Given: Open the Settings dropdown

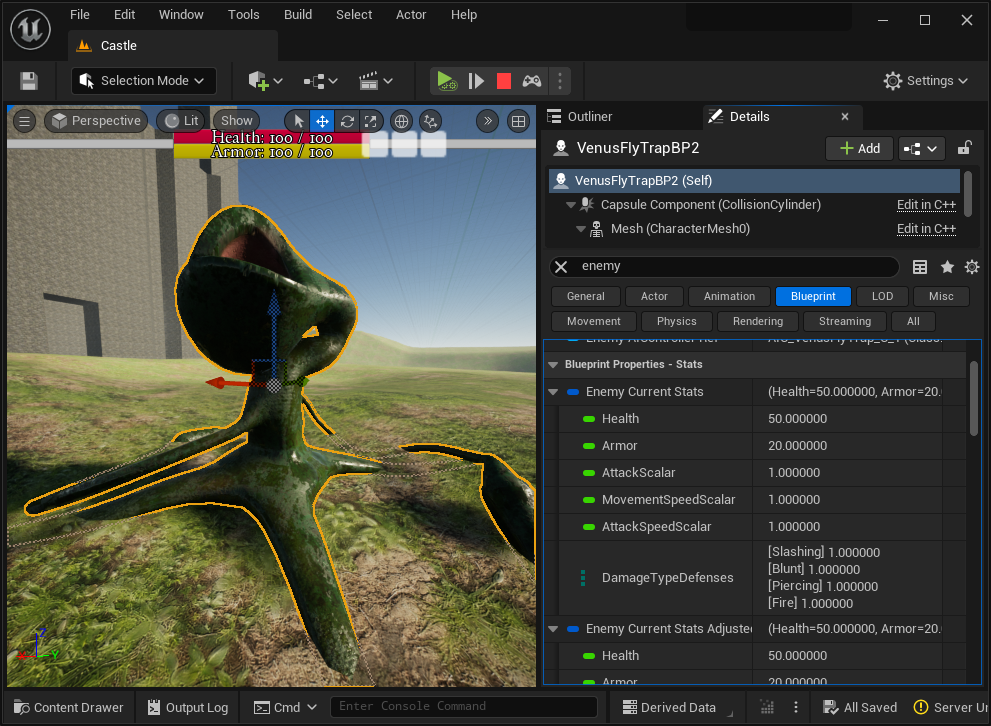Looking at the screenshot, I should 926,81.
